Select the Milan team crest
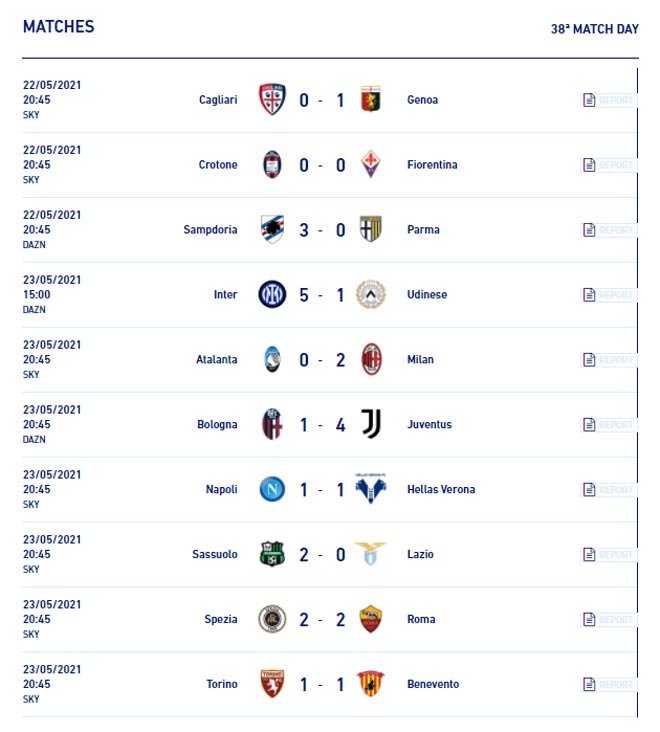The image size is (660, 732). pyautogui.click(x=372, y=359)
